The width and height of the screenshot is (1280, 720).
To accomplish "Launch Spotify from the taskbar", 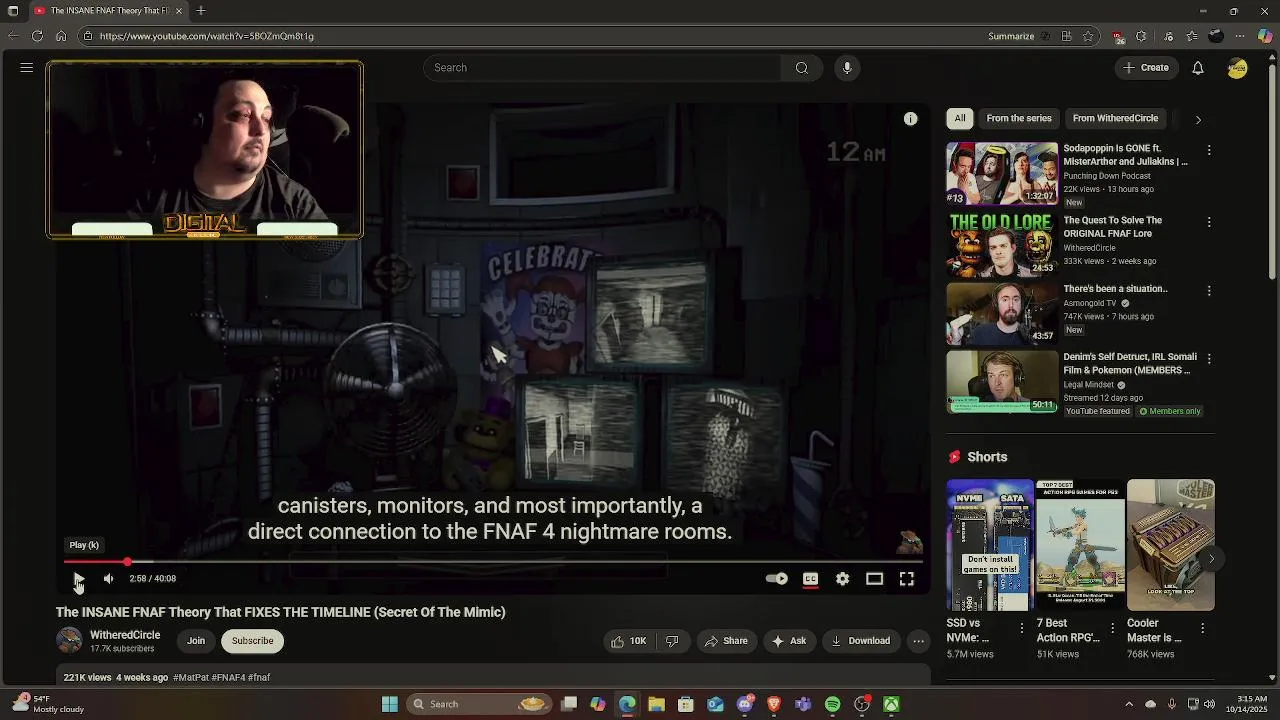I will (833, 704).
